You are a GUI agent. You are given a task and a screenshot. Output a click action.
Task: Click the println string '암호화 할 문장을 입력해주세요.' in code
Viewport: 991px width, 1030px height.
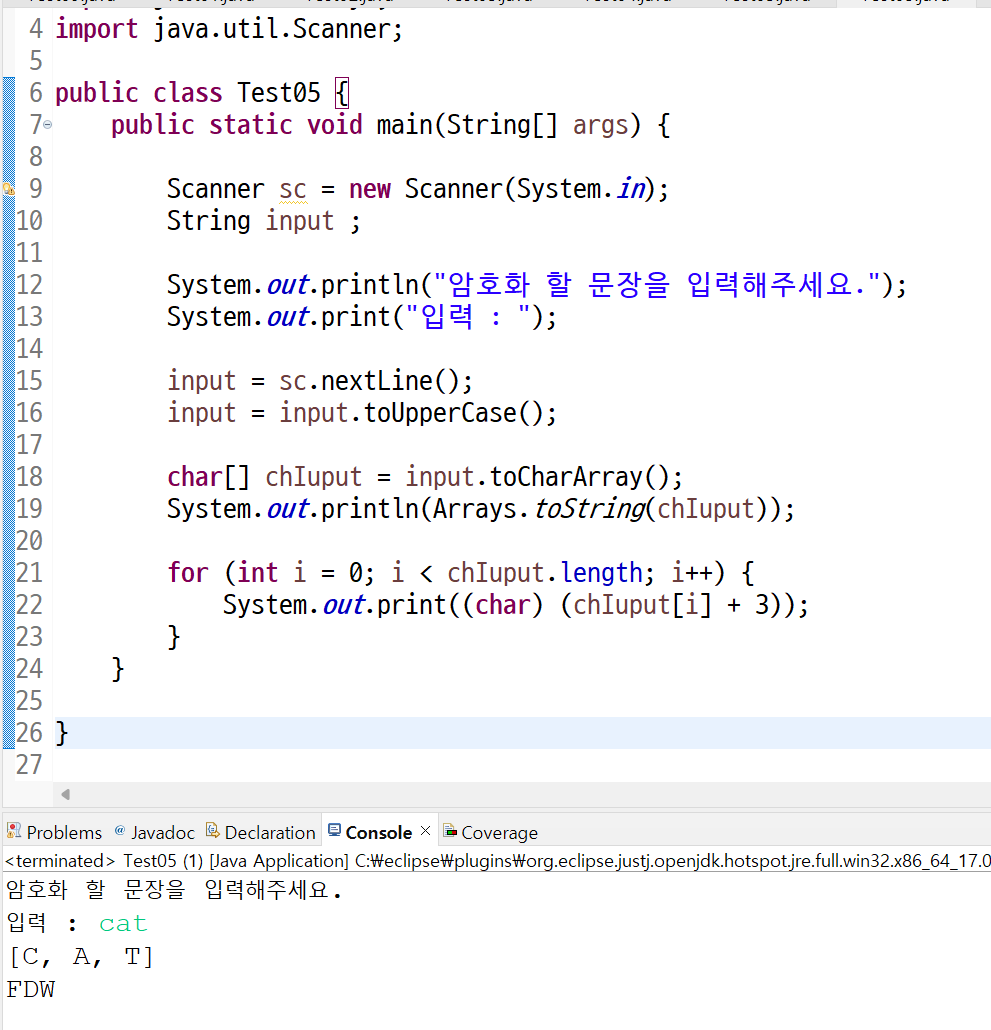tap(657, 285)
